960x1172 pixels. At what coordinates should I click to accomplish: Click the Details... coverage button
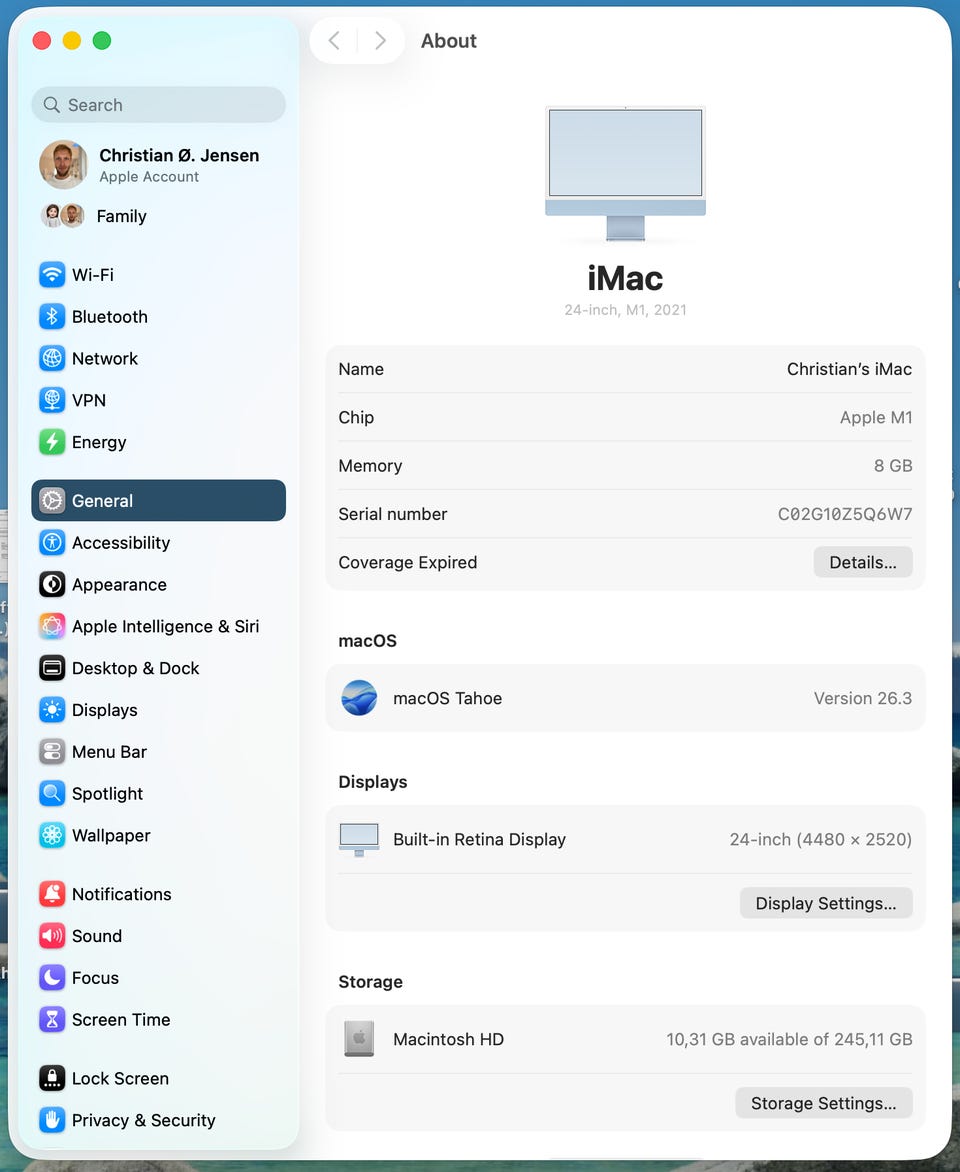(x=863, y=562)
